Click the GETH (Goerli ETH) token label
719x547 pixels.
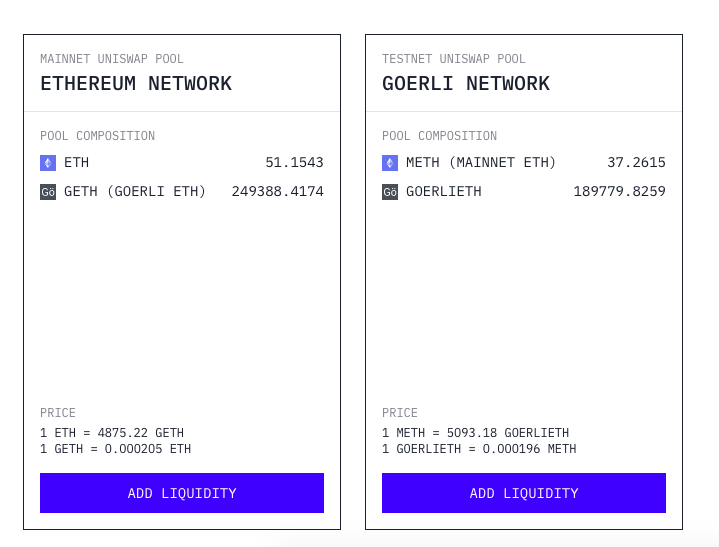coord(135,192)
